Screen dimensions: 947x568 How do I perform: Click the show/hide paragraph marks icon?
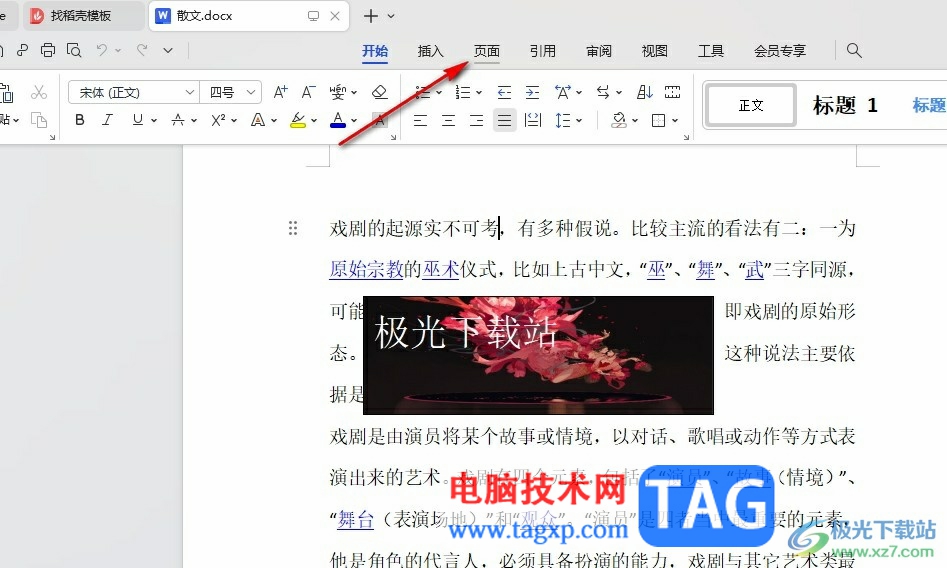point(603,92)
